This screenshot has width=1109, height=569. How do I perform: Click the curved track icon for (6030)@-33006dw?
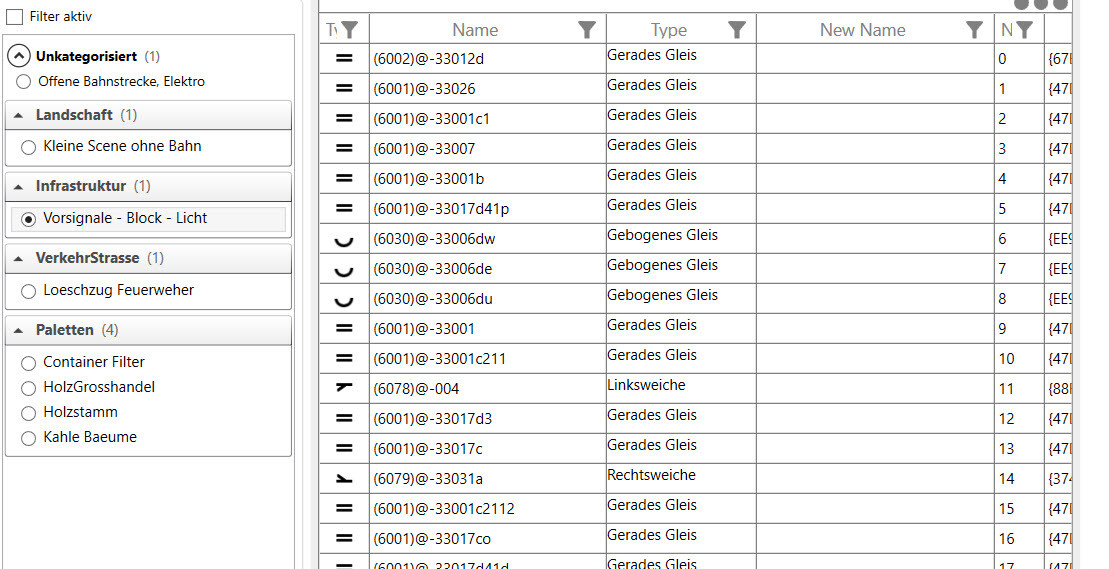click(x=344, y=240)
